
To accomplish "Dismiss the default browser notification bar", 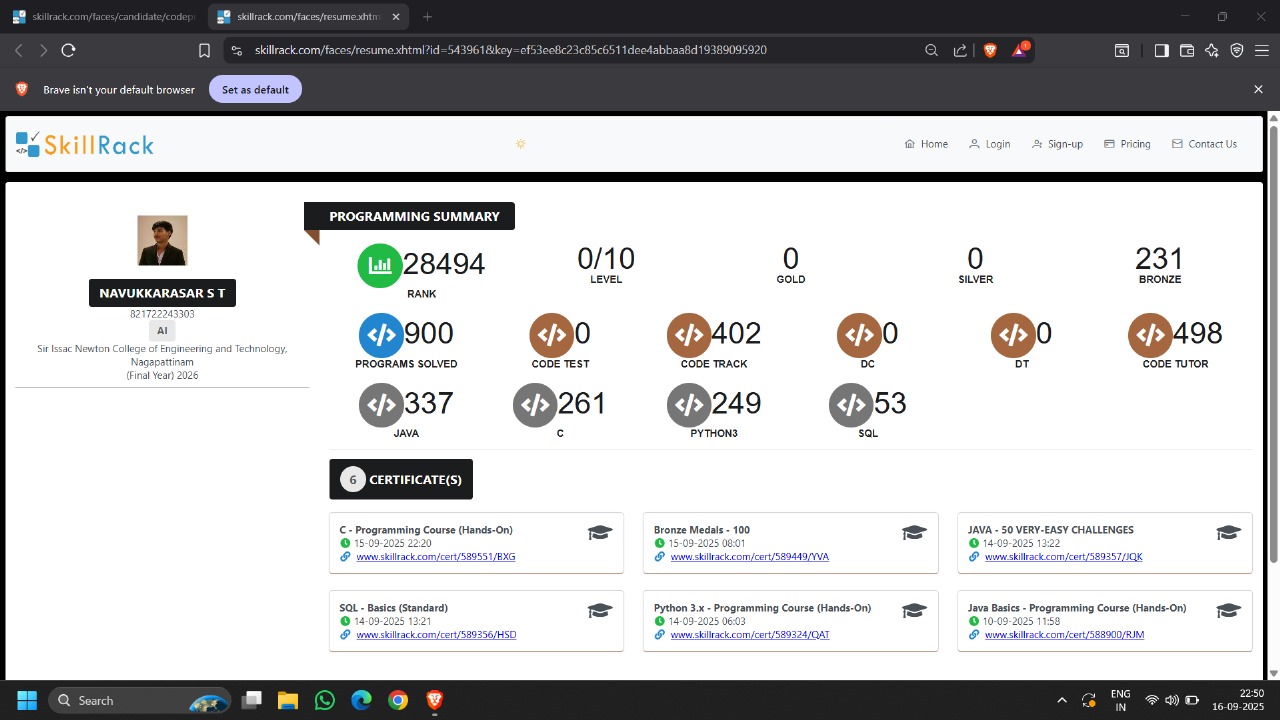I will tap(1258, 89).
